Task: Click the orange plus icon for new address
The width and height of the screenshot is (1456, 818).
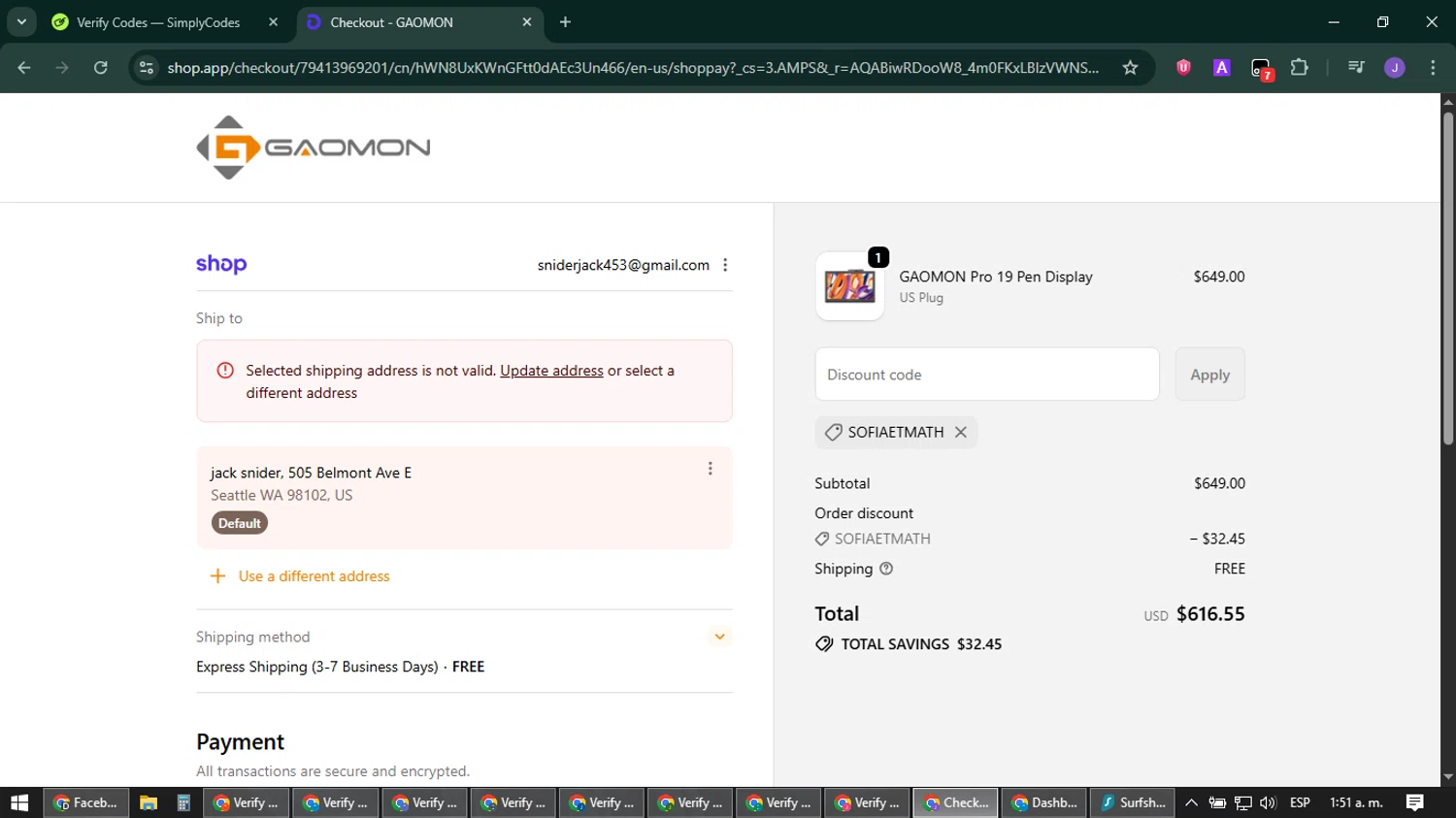Action: 218,576
